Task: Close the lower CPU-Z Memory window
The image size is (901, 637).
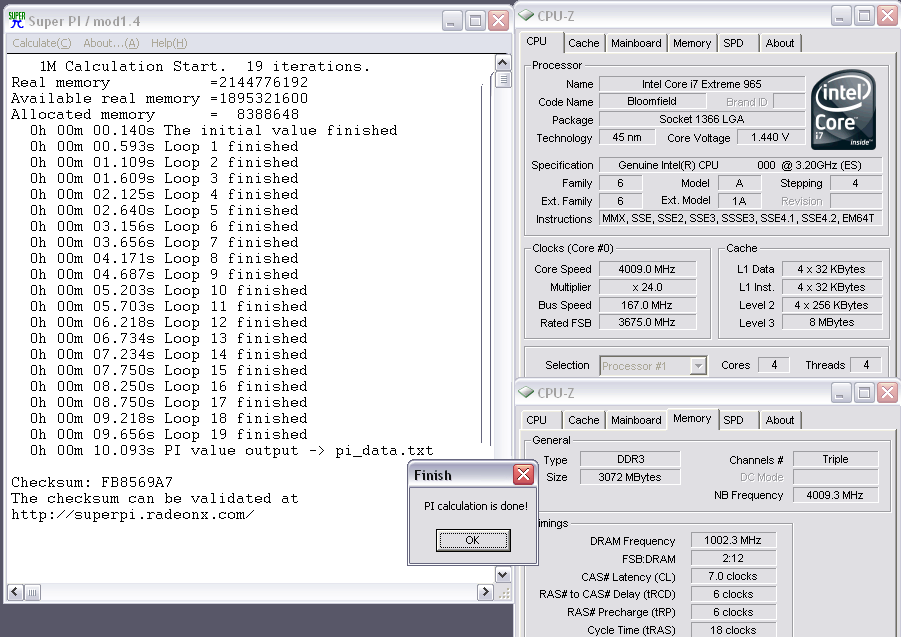Action: (x=888, y=393)
